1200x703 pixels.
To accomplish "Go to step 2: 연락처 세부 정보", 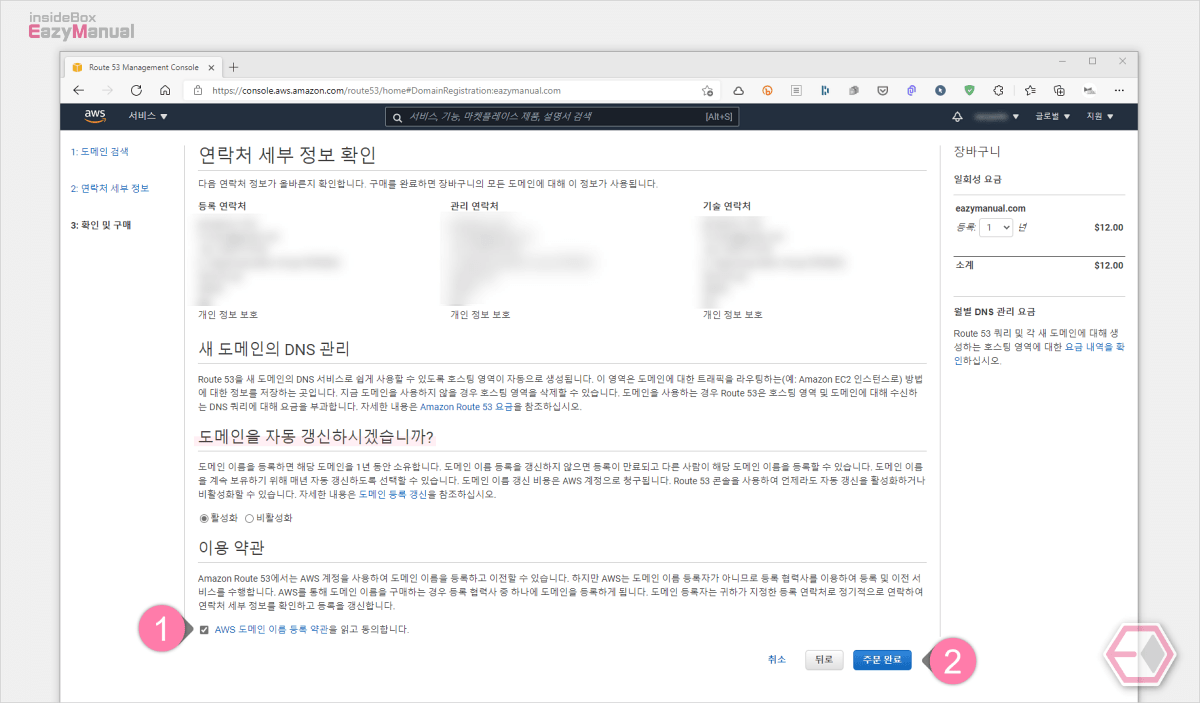I will [109, 188].
